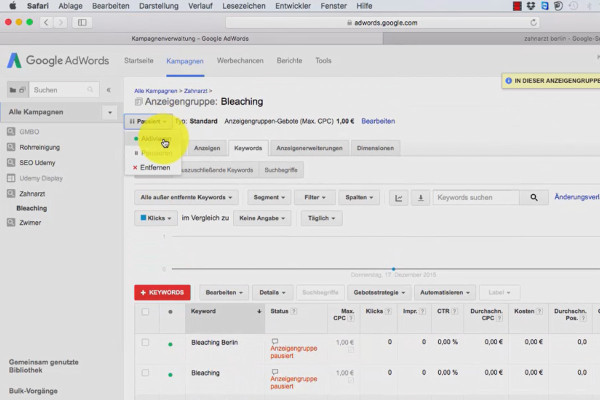Image resolution: width=600 pixels, height=400 pixels.
Task: Click green status dot for Bleaching Berlin
Action: (170, 344)
